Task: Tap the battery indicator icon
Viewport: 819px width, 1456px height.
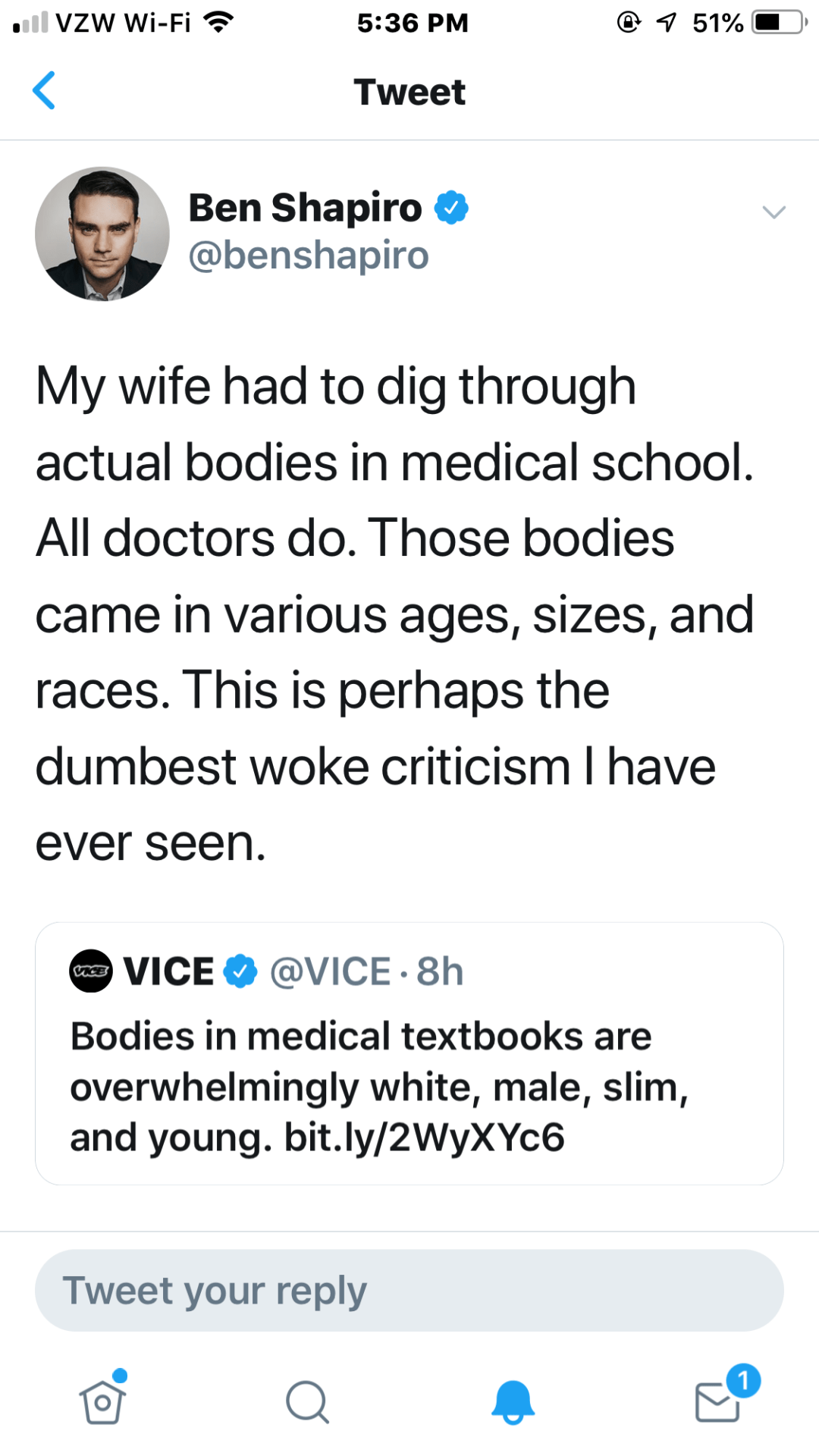Action: [780, 23]
